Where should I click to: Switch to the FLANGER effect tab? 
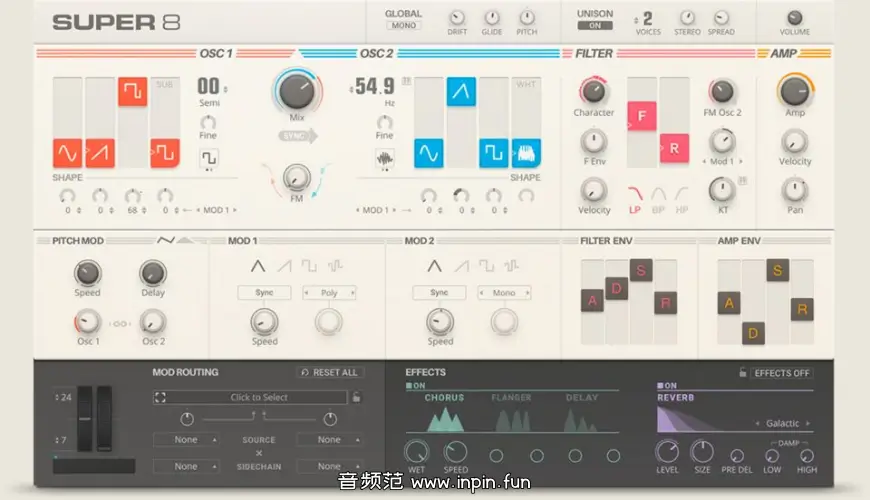pyautogui.click(x=511, y=397)
